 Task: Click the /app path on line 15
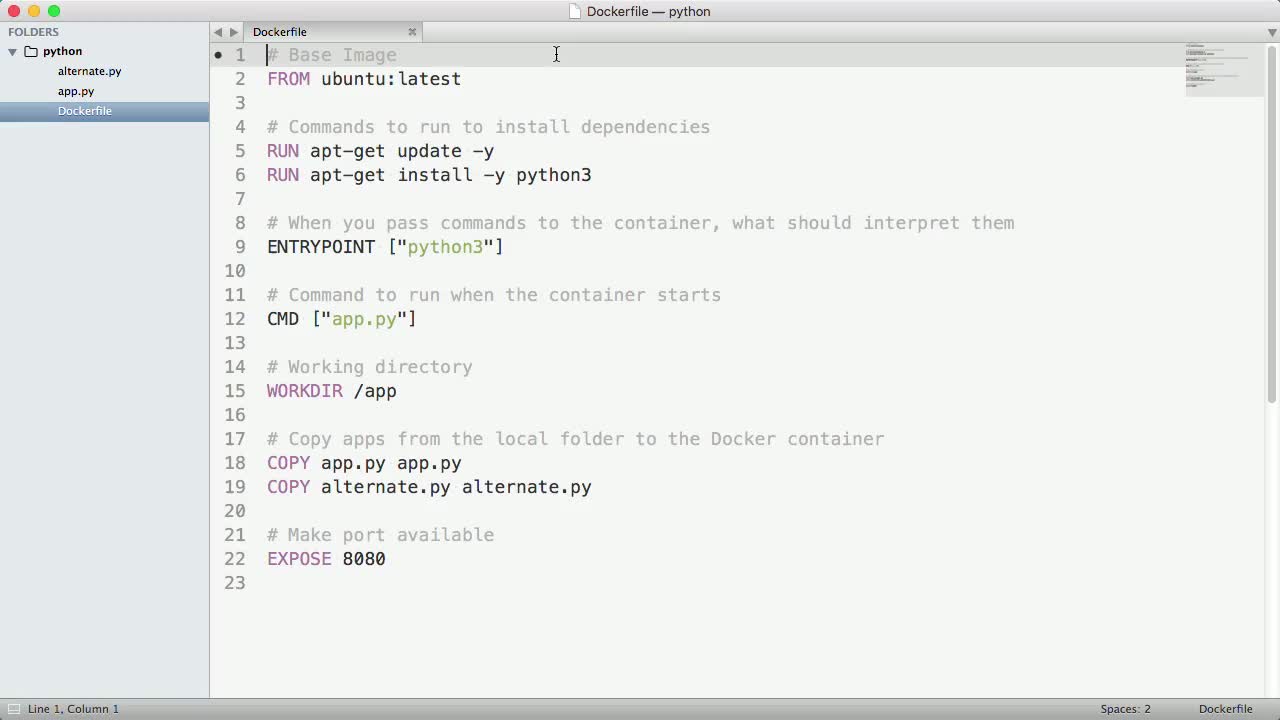tap(375, 391)
